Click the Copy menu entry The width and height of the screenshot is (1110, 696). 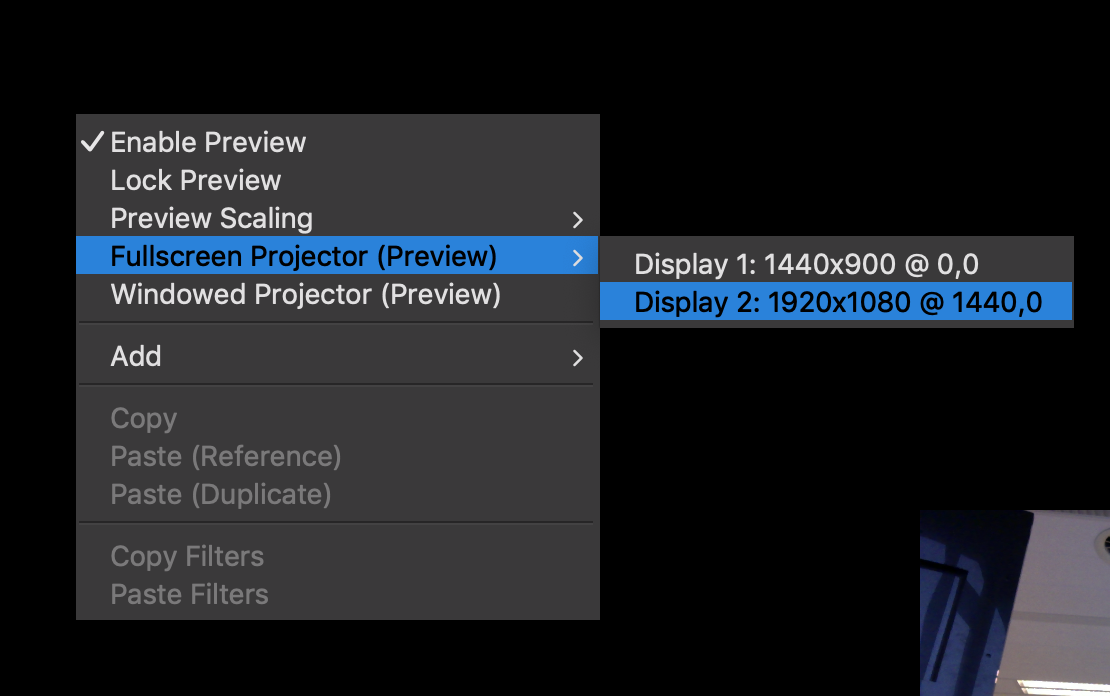click(144, 418)
